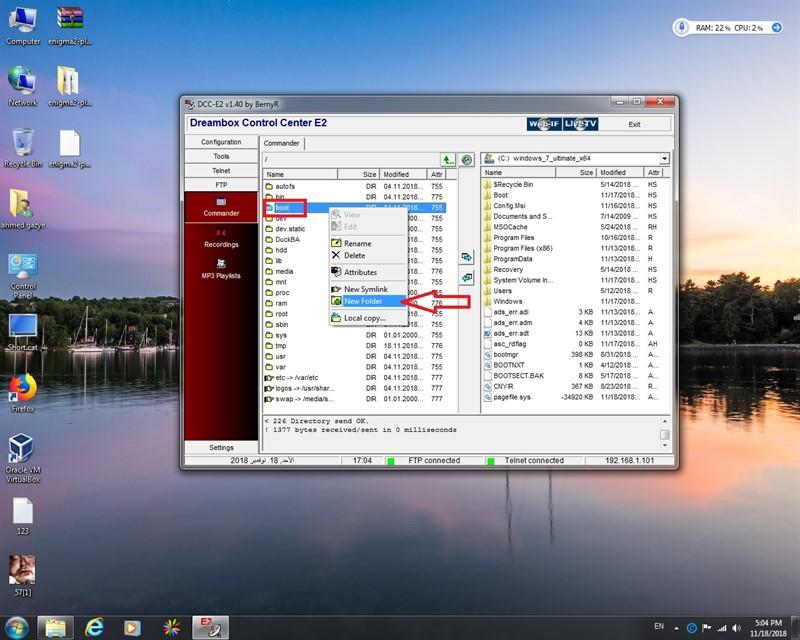Viewport: 800px width, 640px height.
Task: Select the Program Files (x86) folder
Action: tap(574, 248)
